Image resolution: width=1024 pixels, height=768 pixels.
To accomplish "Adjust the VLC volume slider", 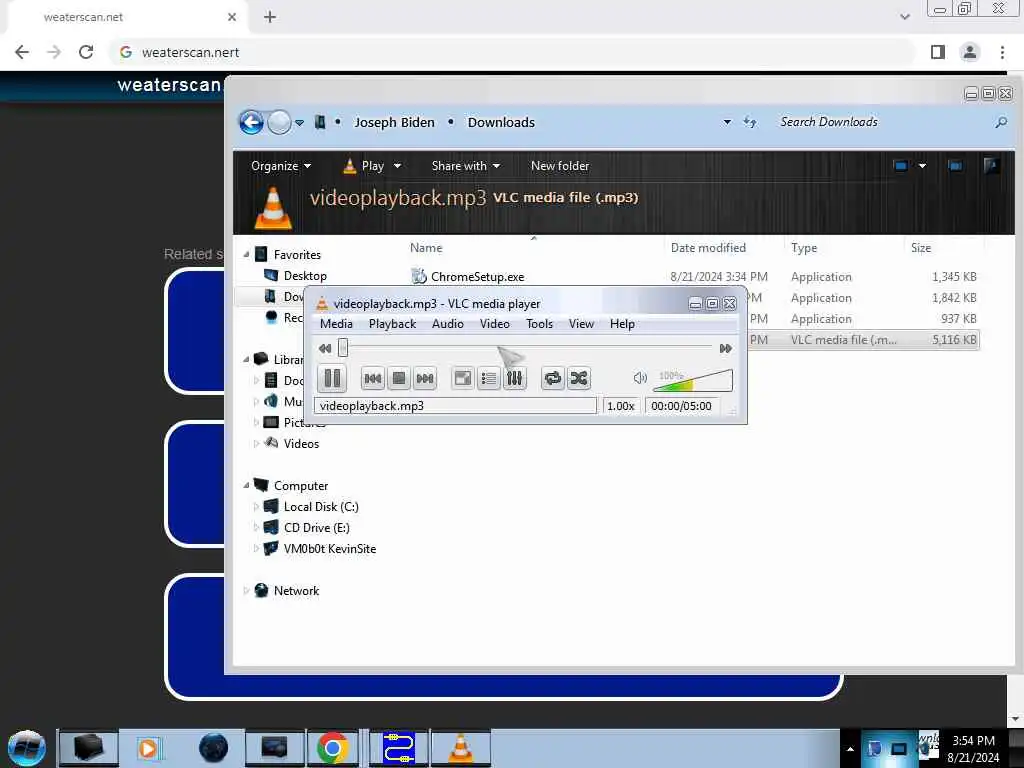I will pos(693,379).
